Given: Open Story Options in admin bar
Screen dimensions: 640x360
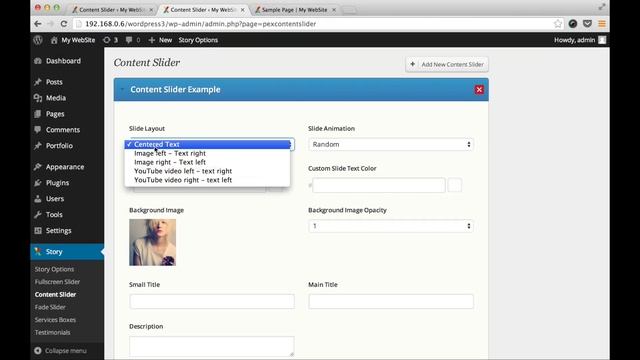Looking at the screenshot, I should click(198, 40).
